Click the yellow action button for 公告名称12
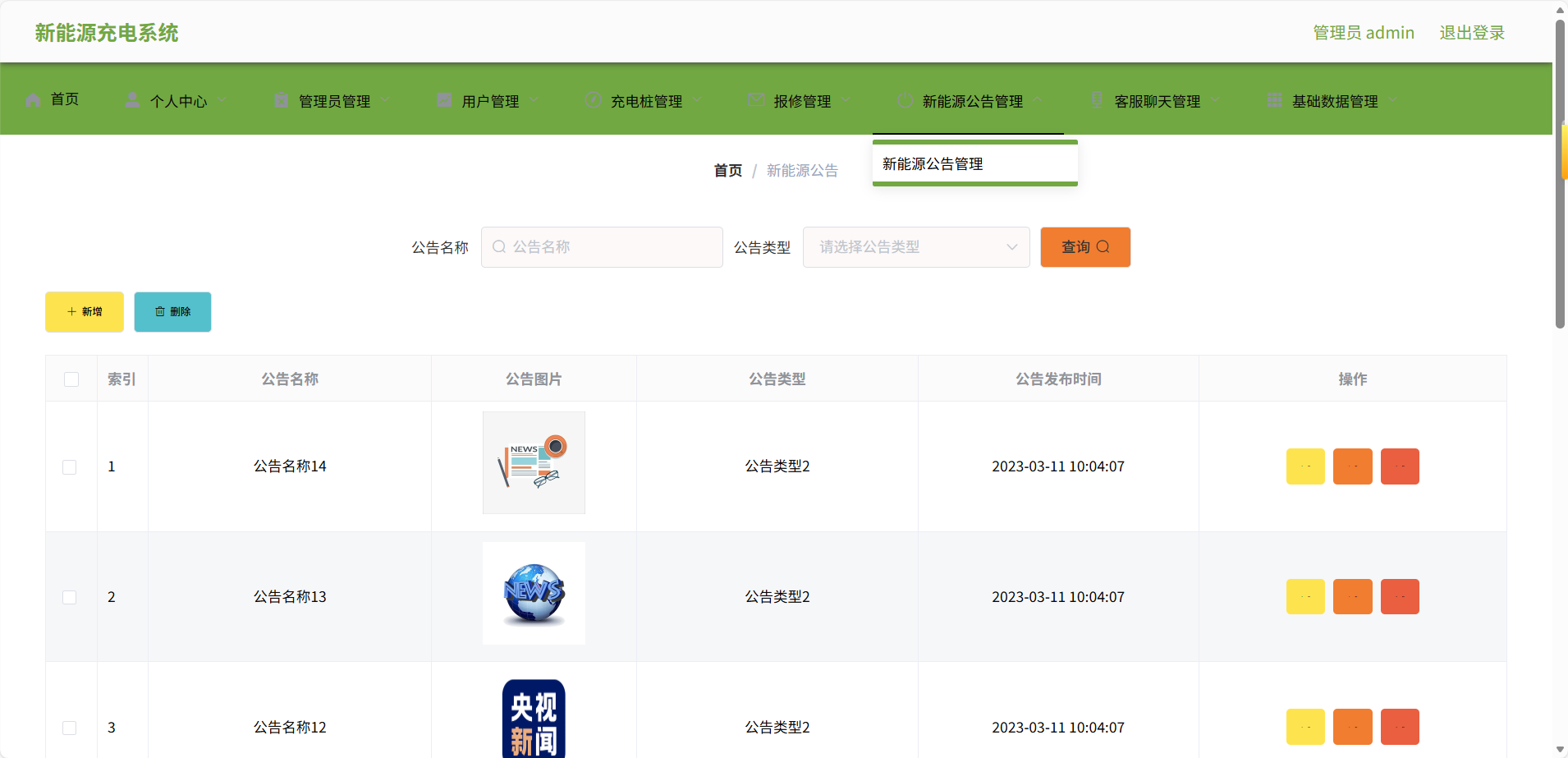This screenshot has width=1568, height=758. [x=1305, y=727]
